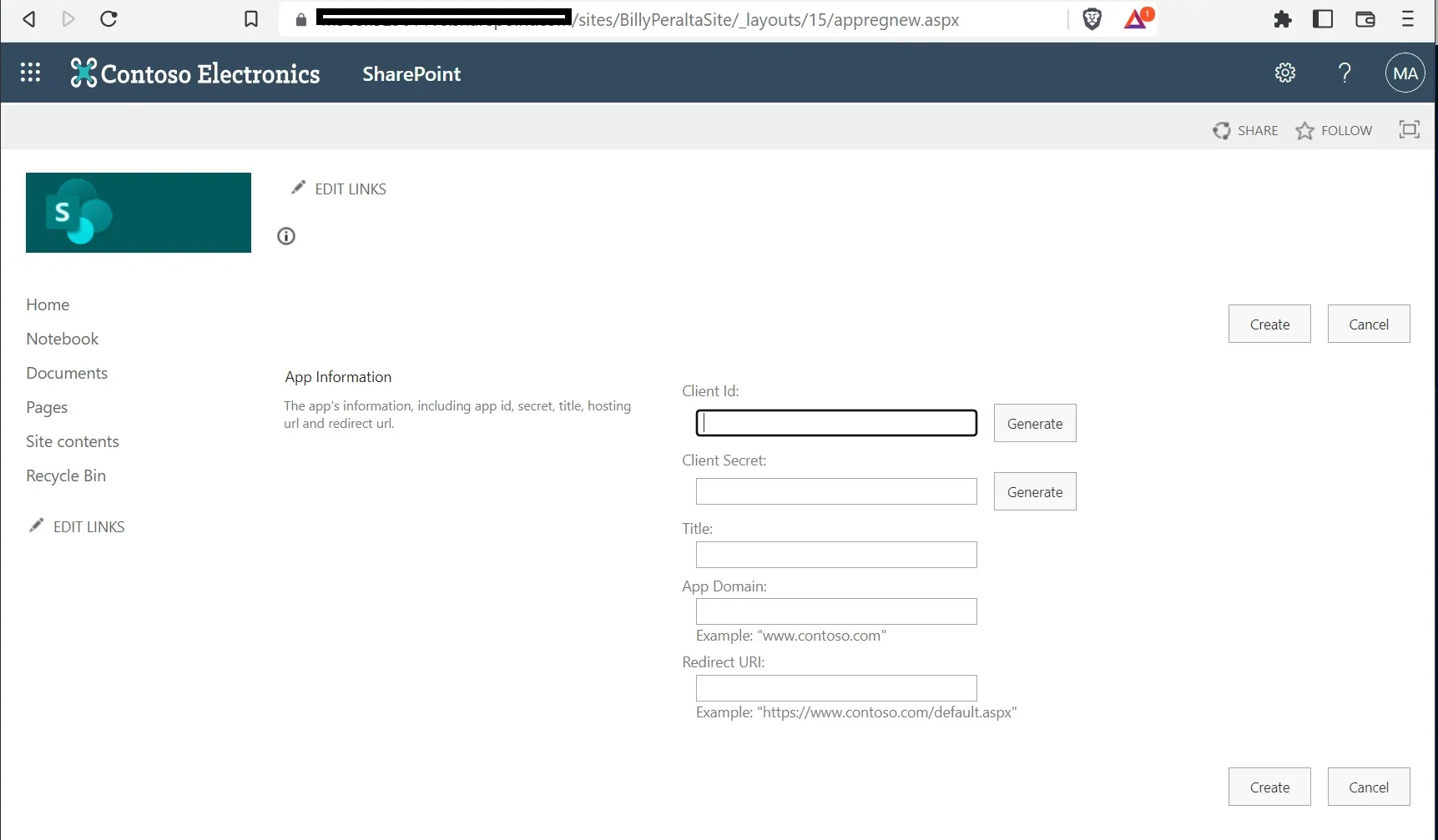Enter focus mode with the expand icon
The width and height of the screenshot is (1438, 840).
[x=1409, y=129]
